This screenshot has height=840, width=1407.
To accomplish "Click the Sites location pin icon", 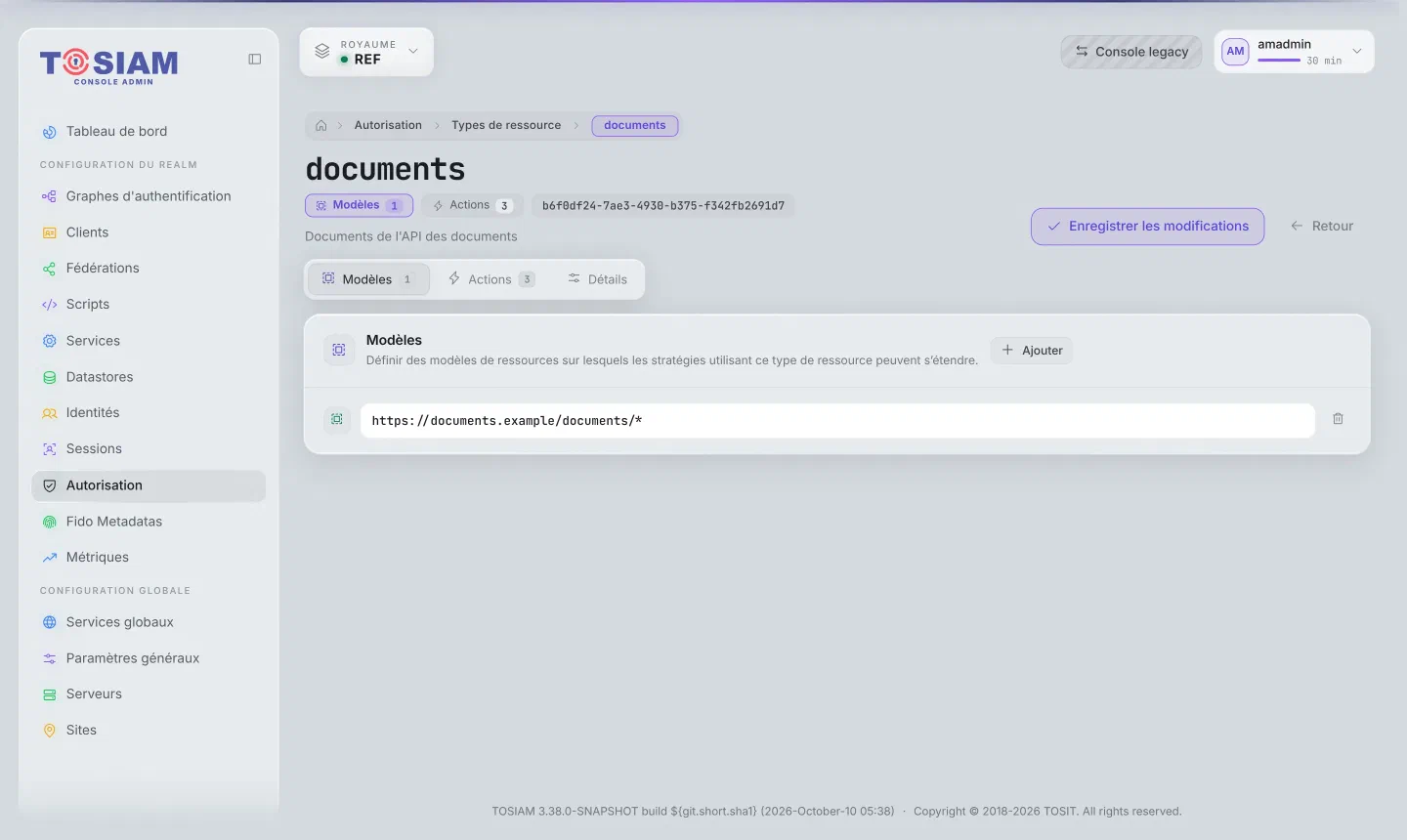I will pyautogui.click(x=49, y=731).
